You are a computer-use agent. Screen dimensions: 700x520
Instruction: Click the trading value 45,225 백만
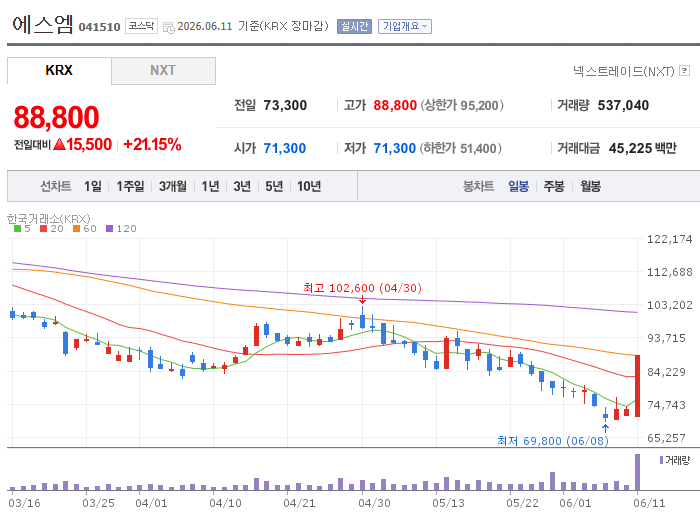(643, 148)
